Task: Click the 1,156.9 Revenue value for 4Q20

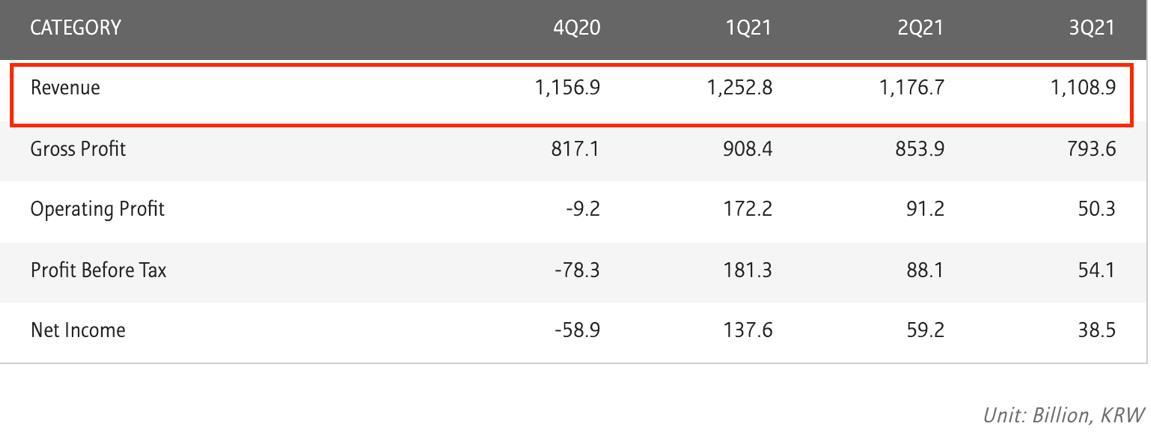Action: 567,88
